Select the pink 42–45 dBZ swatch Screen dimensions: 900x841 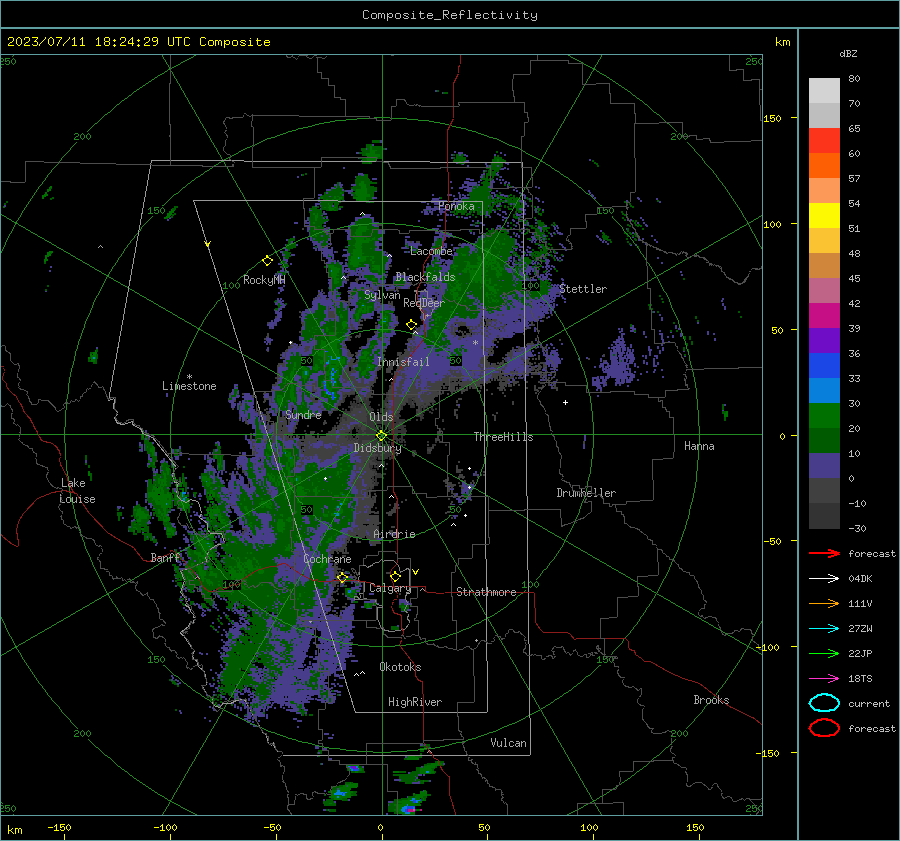[x=824, y=290]
